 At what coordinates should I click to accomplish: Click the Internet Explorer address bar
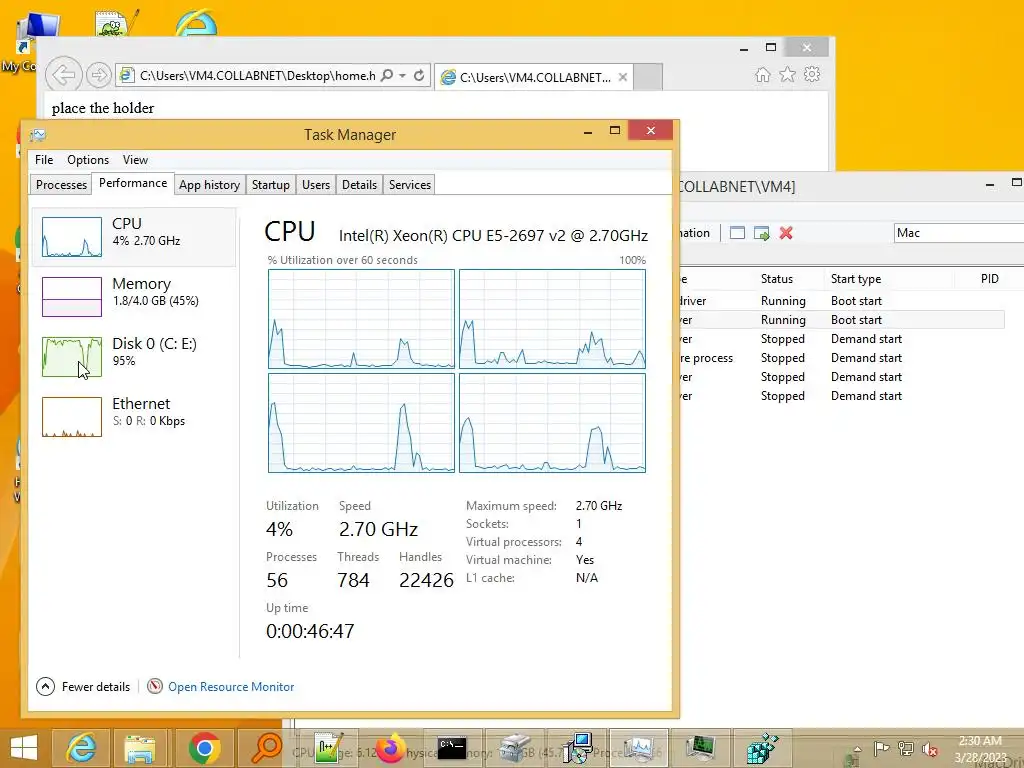pyautogui.click(x=257, y=76)
